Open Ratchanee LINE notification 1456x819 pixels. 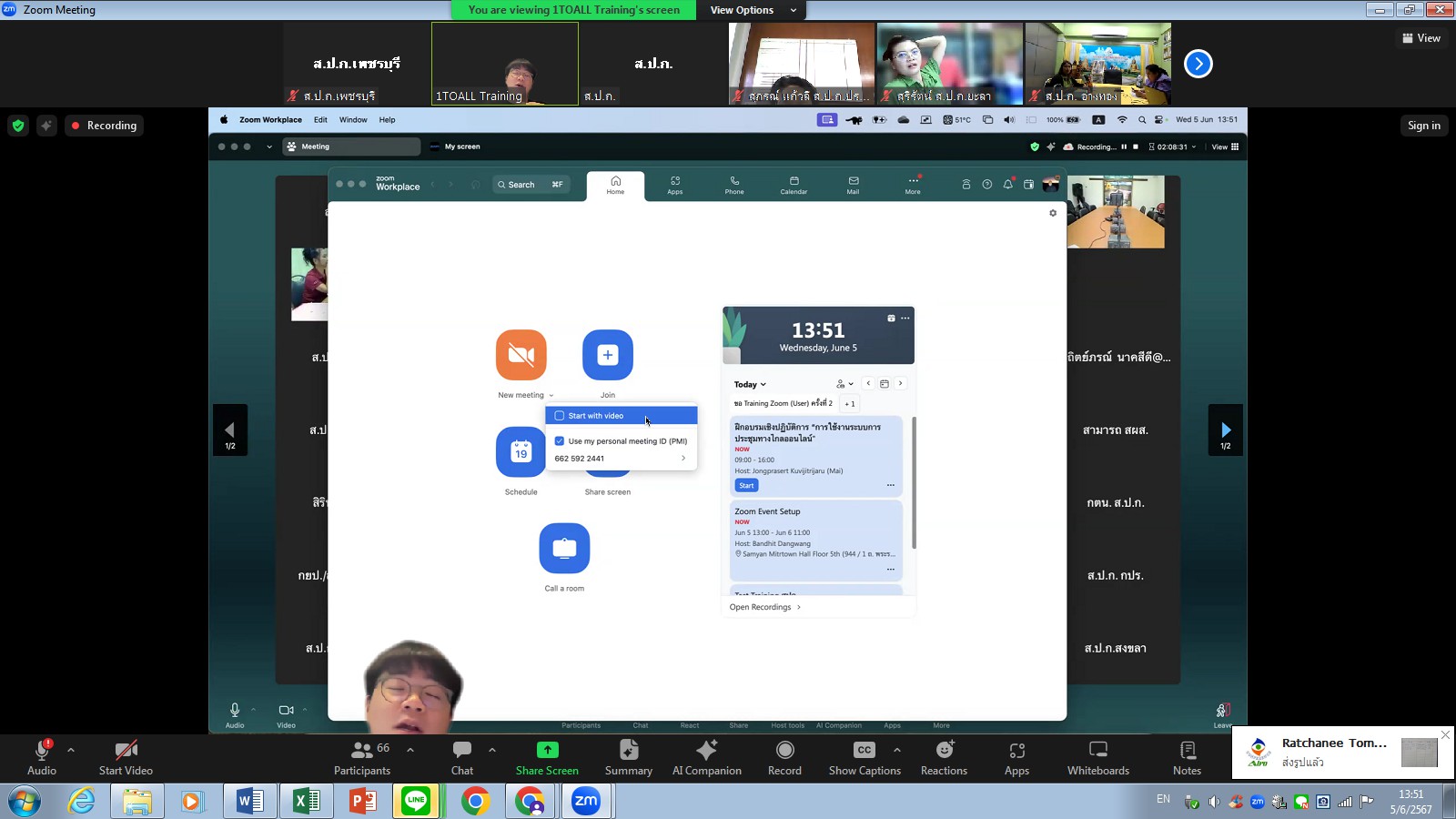(1342, 753)
